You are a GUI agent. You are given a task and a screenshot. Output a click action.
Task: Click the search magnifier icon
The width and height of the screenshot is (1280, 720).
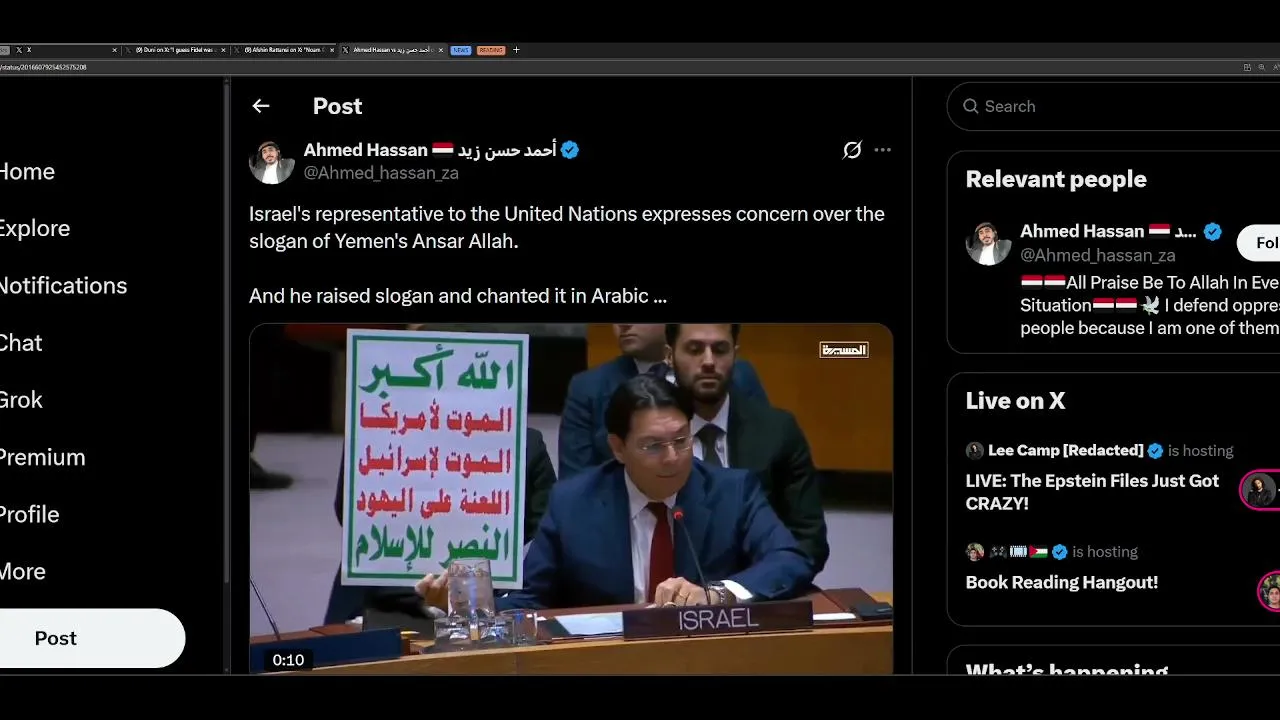[x=970, y=106]
